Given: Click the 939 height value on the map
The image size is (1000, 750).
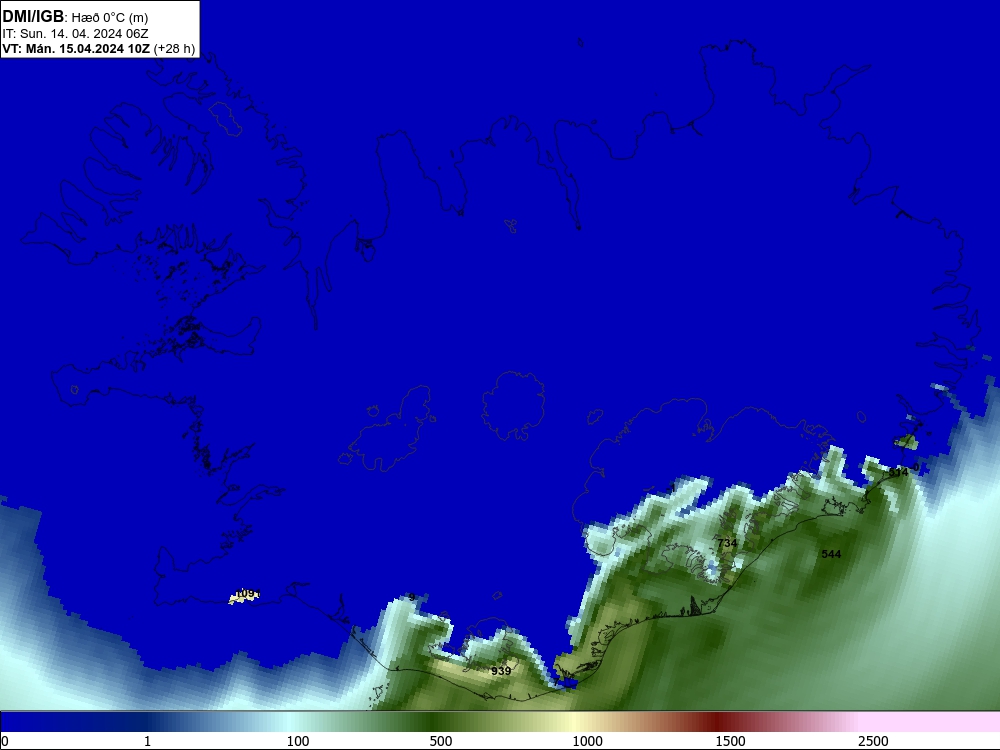Looking at the screenshot, I should pos(501,671).
